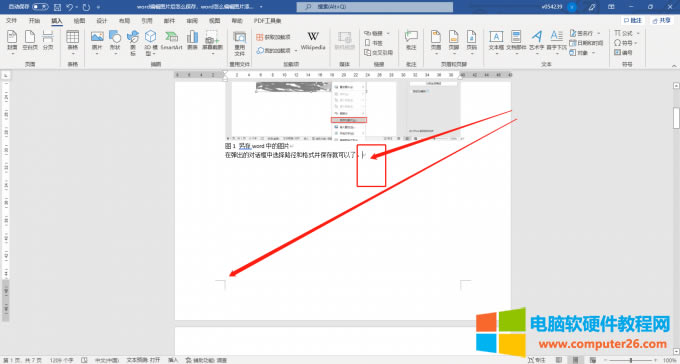Viewport: 680px width, 364px height.
Task: Switch to the View ribbon tab
Action: (x=215, y=21)
